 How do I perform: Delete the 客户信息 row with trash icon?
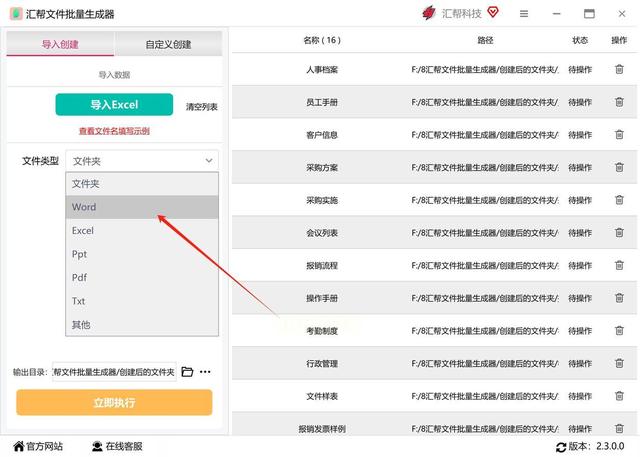click(619, 135)
